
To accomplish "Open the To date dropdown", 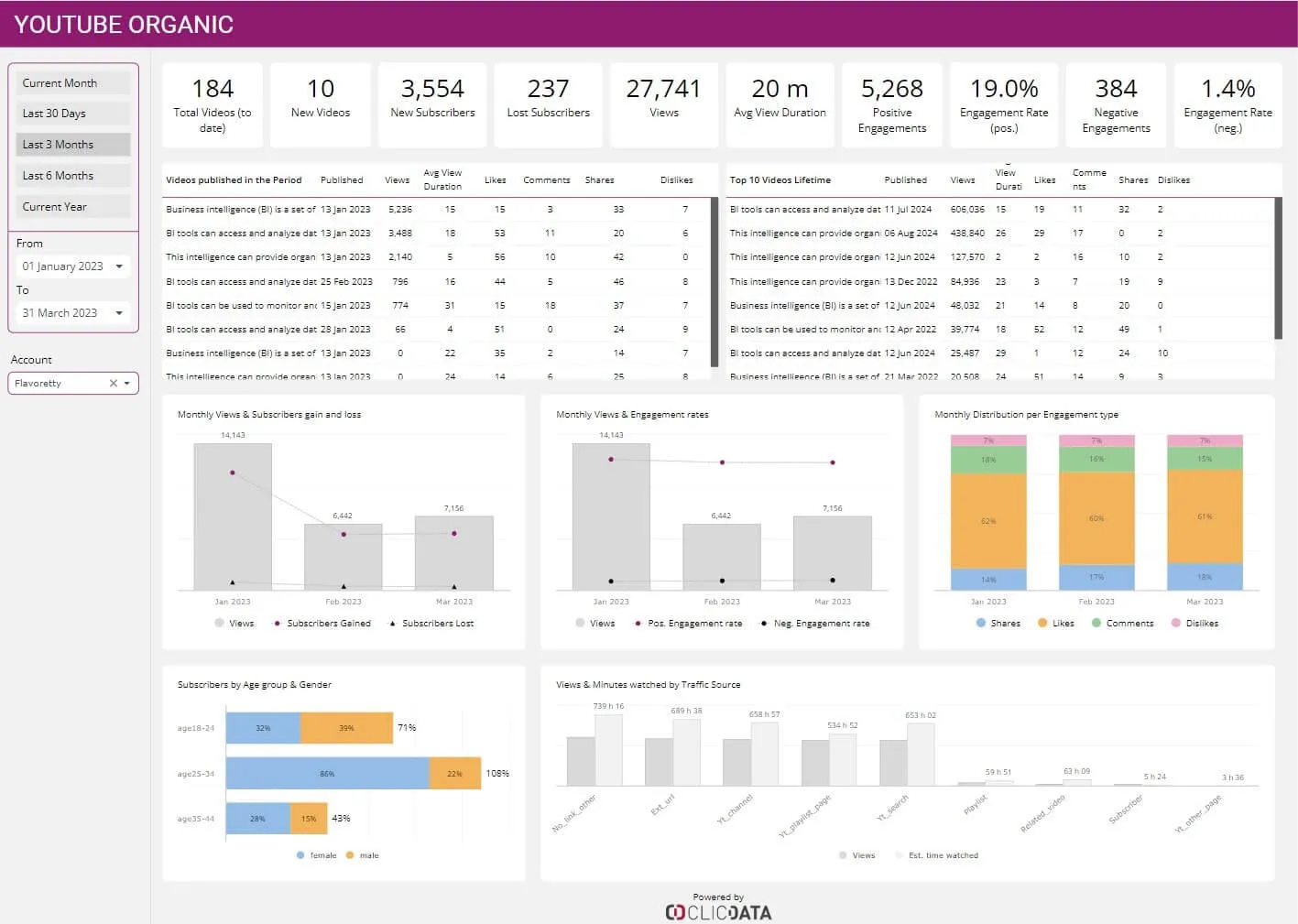I will click(119, 313).
